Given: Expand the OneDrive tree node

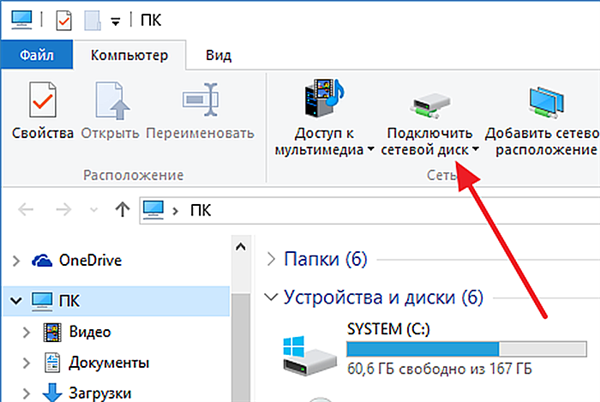Looking at the screenshot, I should [16, 261].
